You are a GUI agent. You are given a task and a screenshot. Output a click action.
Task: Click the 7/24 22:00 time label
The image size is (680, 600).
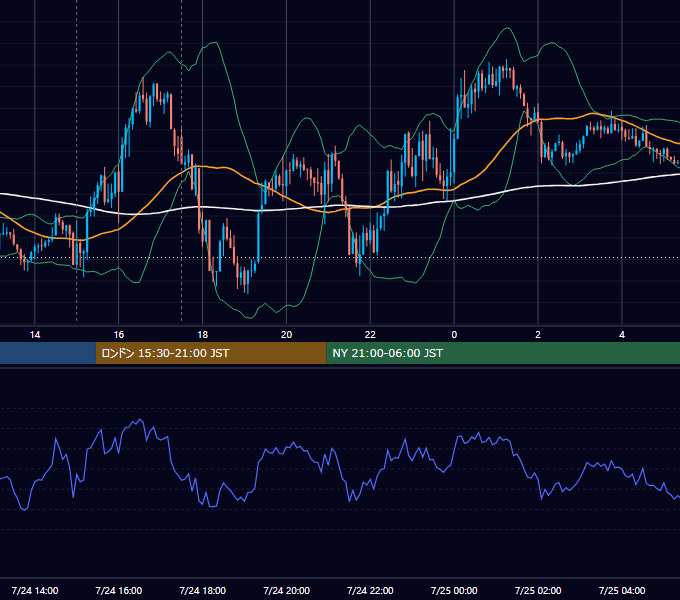click(370, 590)
